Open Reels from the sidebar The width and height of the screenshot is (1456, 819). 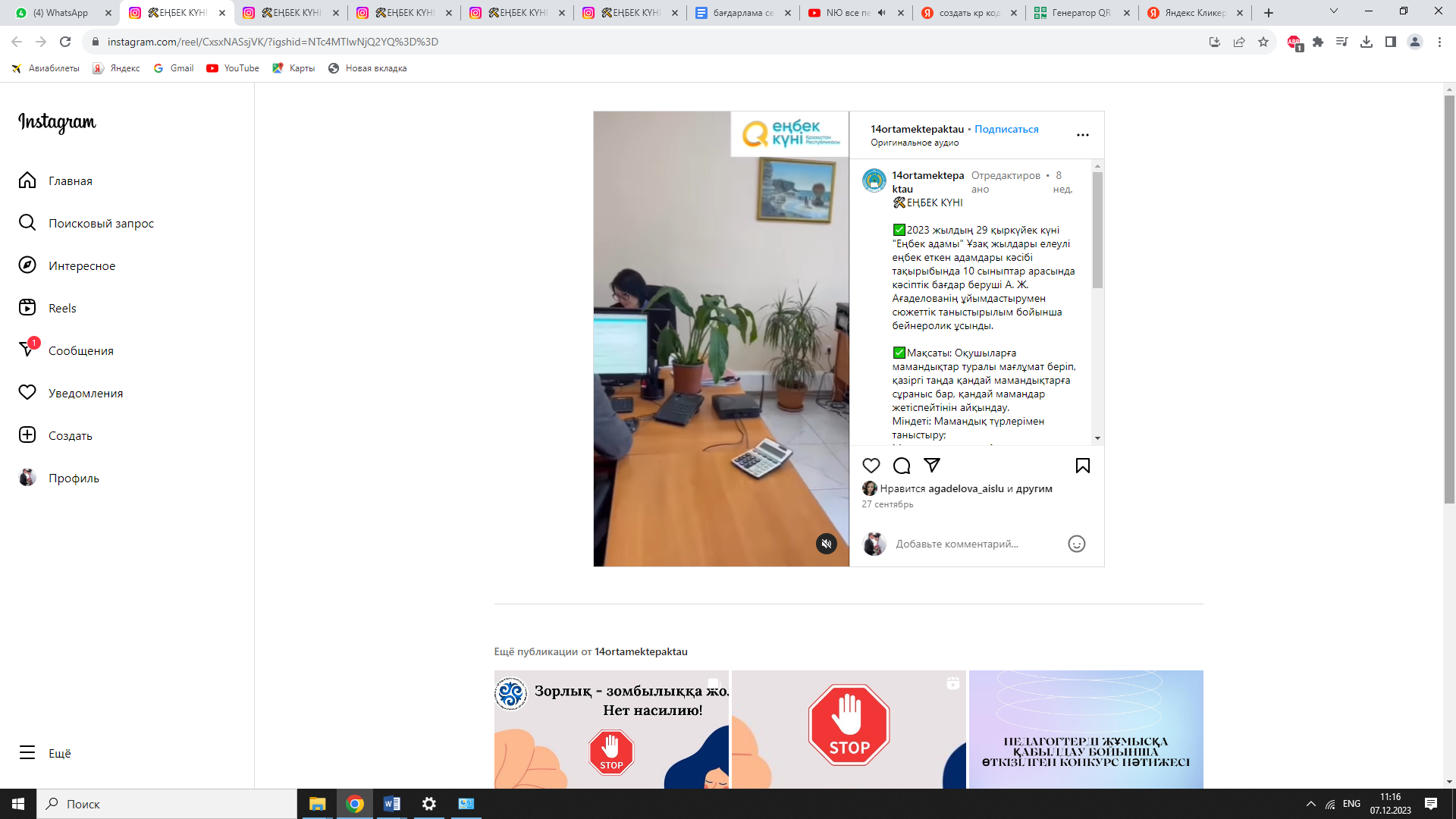click(62, 308)
